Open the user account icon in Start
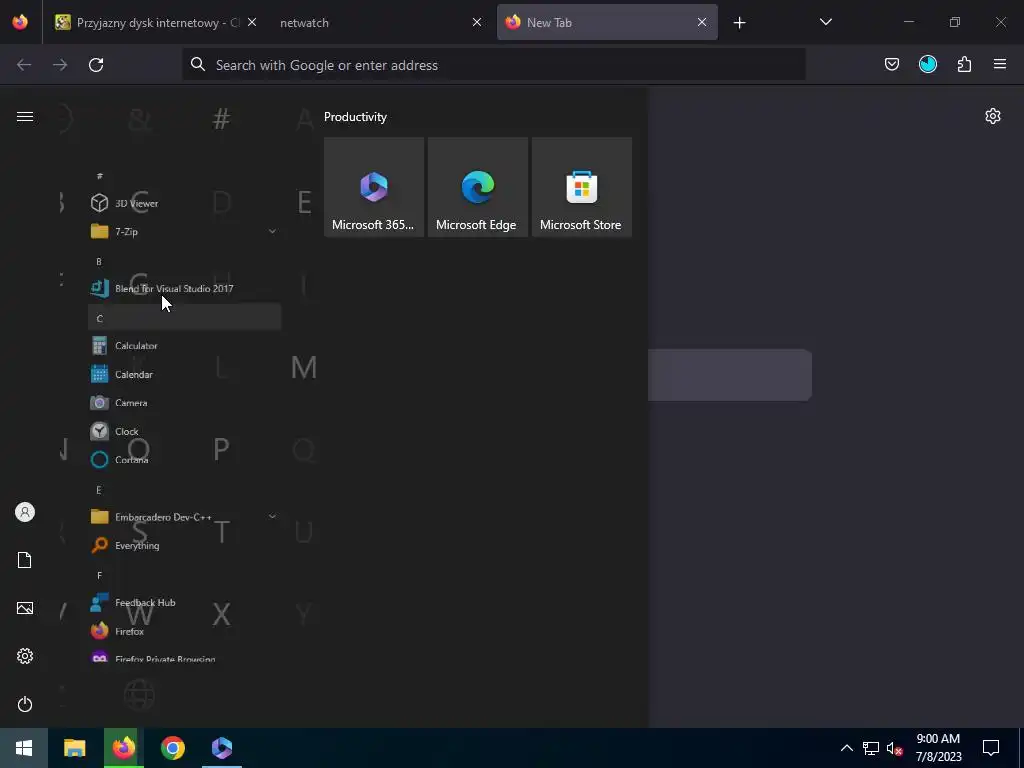This screenshot has width=1024, height=768. click(x=25, y=512)
